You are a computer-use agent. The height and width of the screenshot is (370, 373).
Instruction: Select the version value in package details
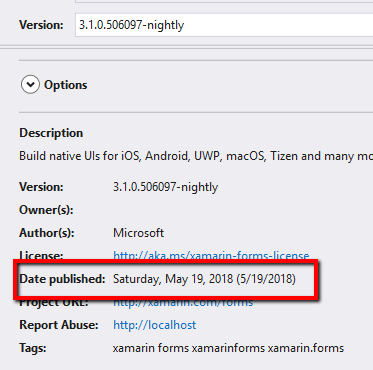(x=165, y=187)
